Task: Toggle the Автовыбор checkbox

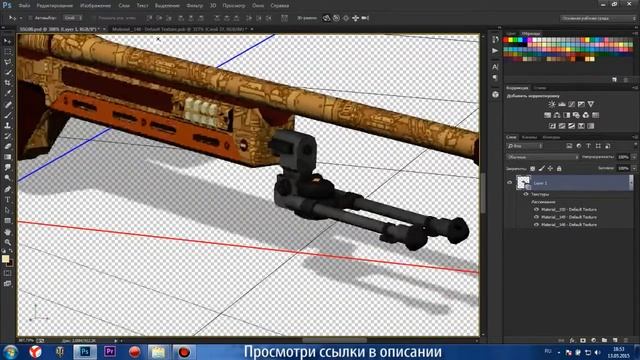Action: [30, 18]
